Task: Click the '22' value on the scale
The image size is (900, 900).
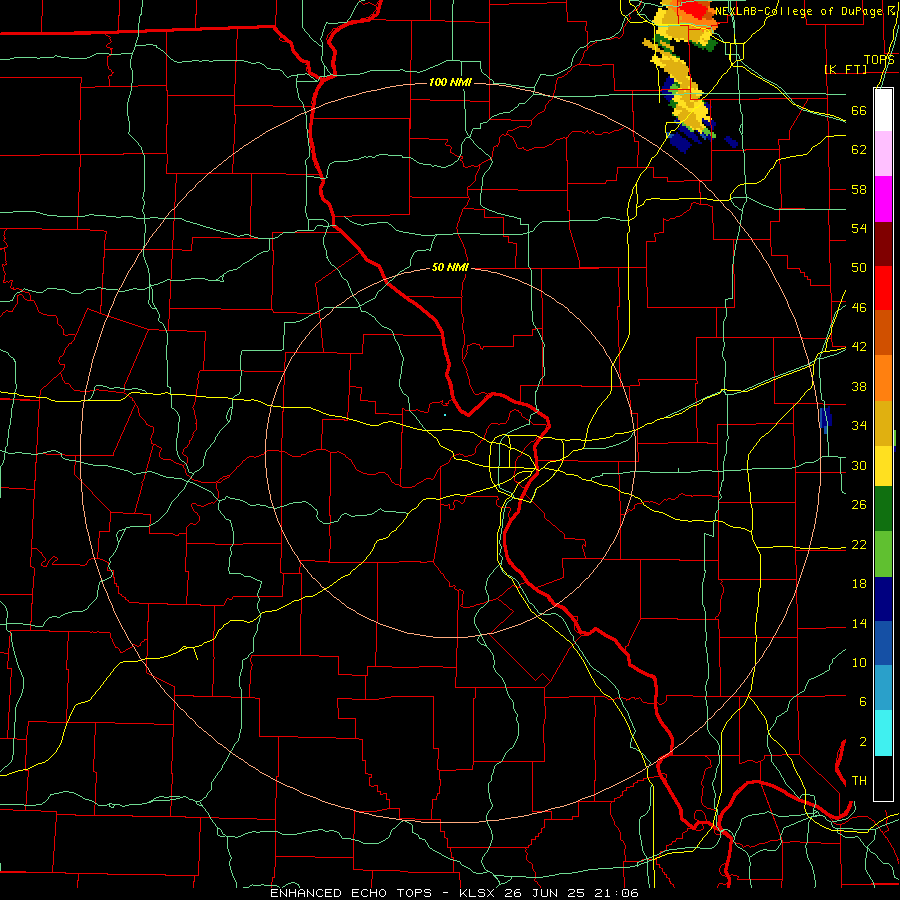Action: tap(859, 544)
